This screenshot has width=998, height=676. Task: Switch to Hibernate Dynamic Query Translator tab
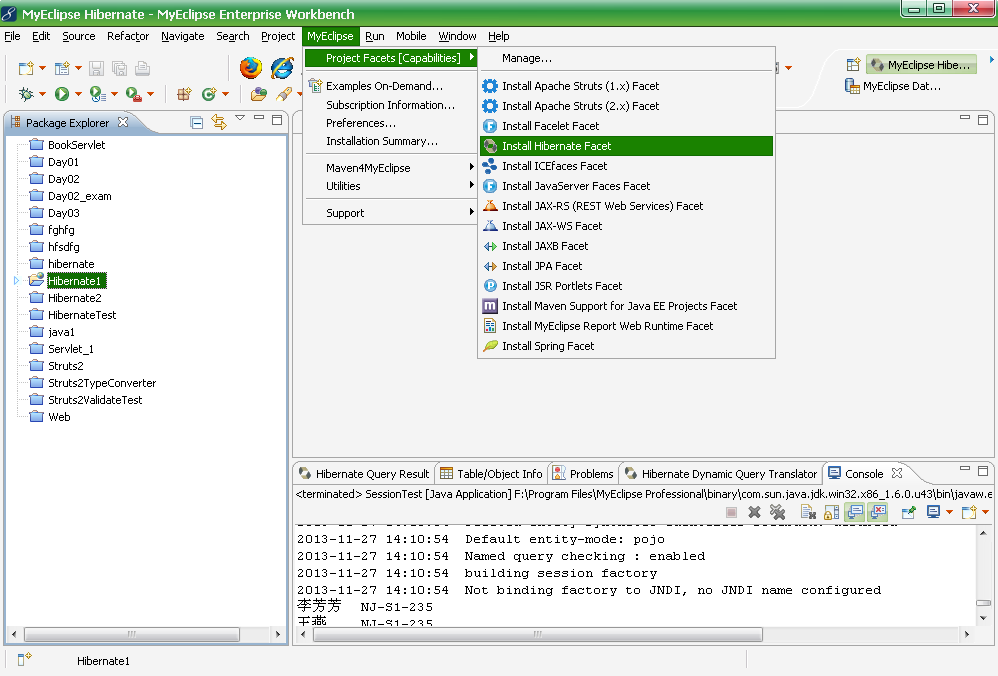(x=721, y=474)
